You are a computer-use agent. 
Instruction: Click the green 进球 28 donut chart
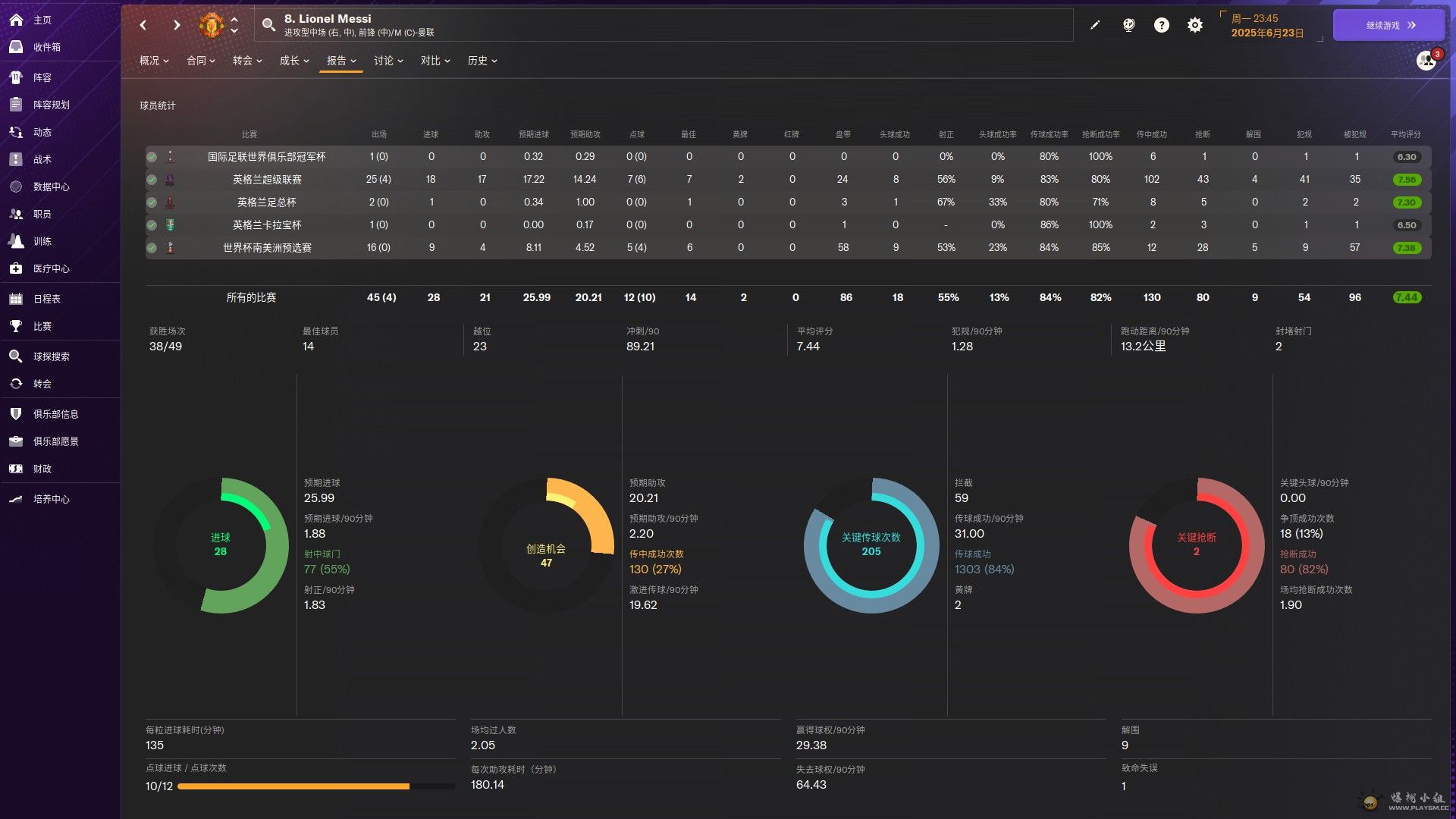pyautogui.click(x=221, y=545)
